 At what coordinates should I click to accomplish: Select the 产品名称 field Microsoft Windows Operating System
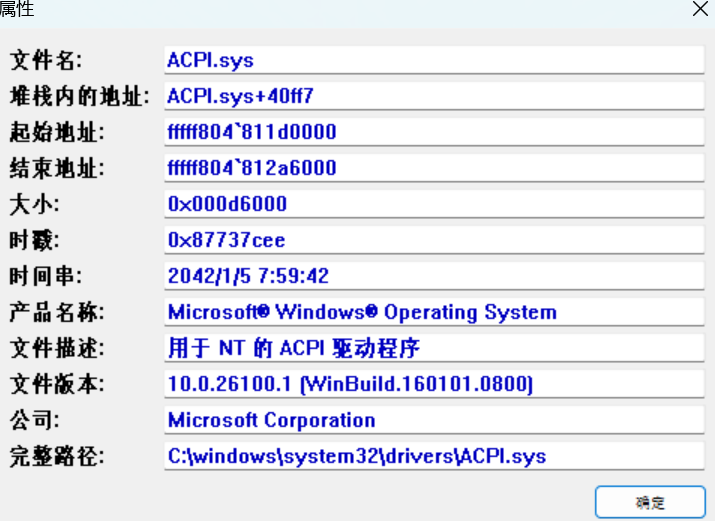coord(434,312)
